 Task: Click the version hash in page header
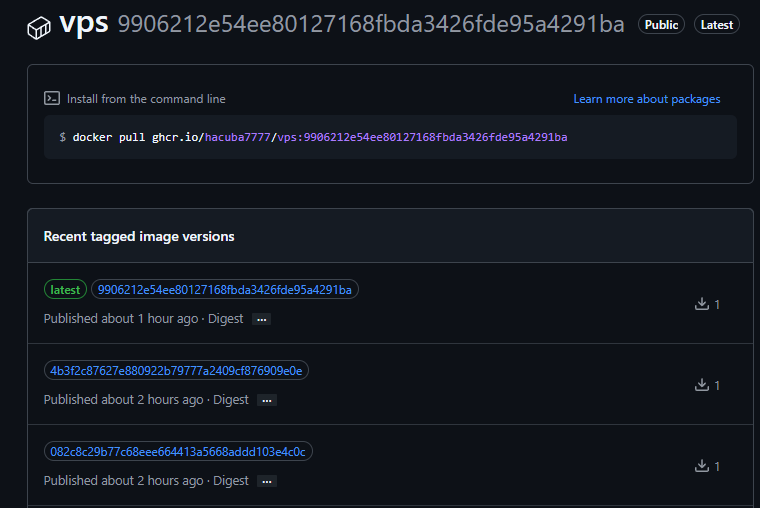point(370,25)
